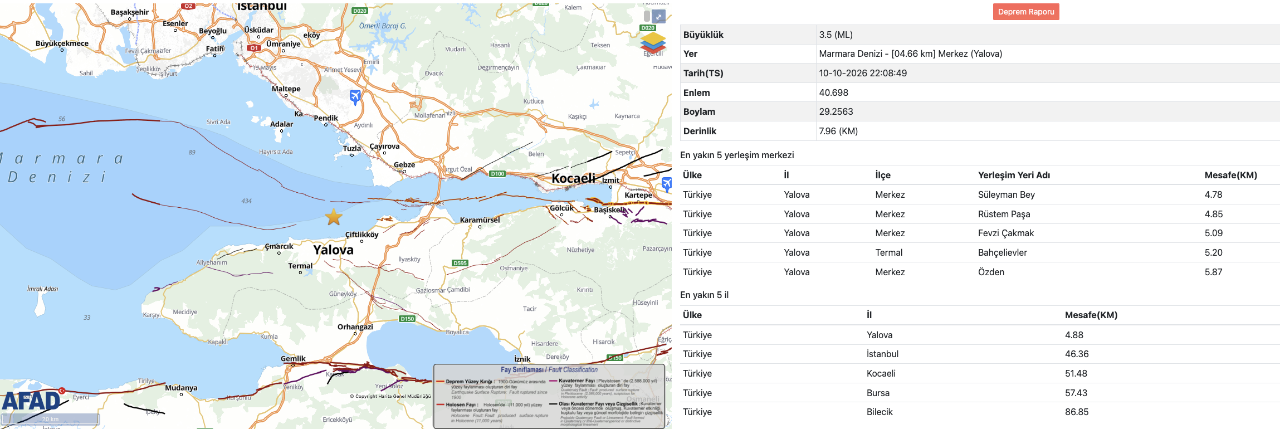Click the Fay Sınıflaması fault legend box

tap(548, 396)
